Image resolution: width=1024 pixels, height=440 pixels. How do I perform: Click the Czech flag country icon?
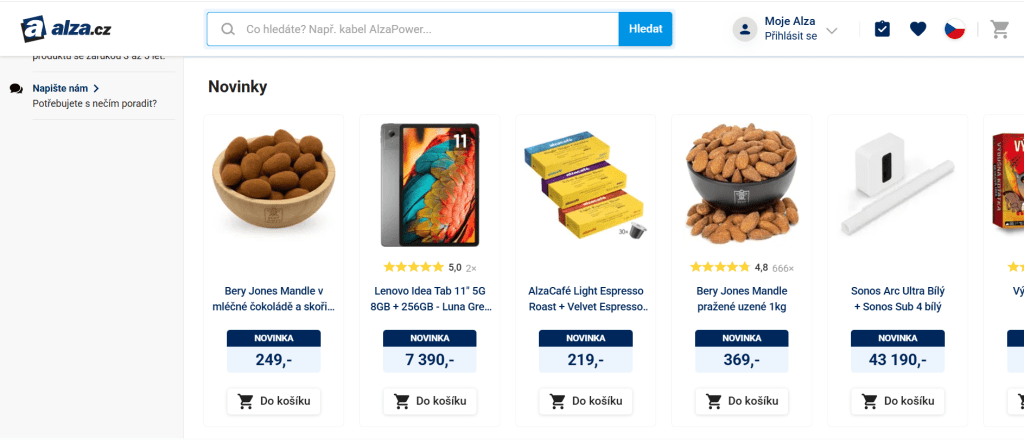pos(955,29)
